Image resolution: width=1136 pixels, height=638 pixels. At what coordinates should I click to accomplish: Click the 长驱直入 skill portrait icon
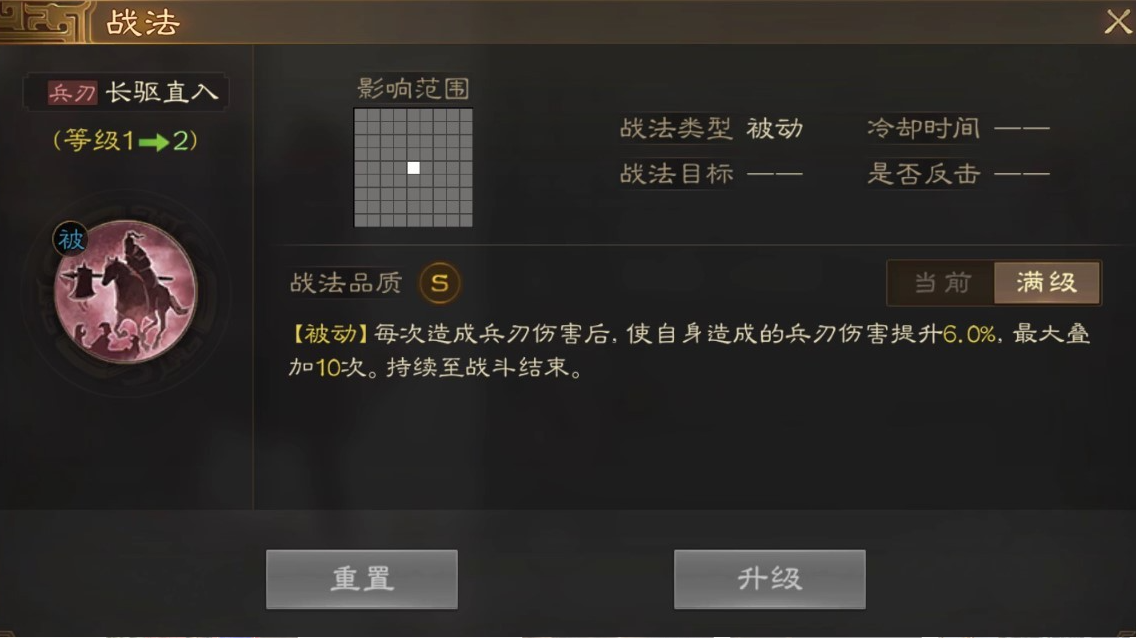pos(125,291)
